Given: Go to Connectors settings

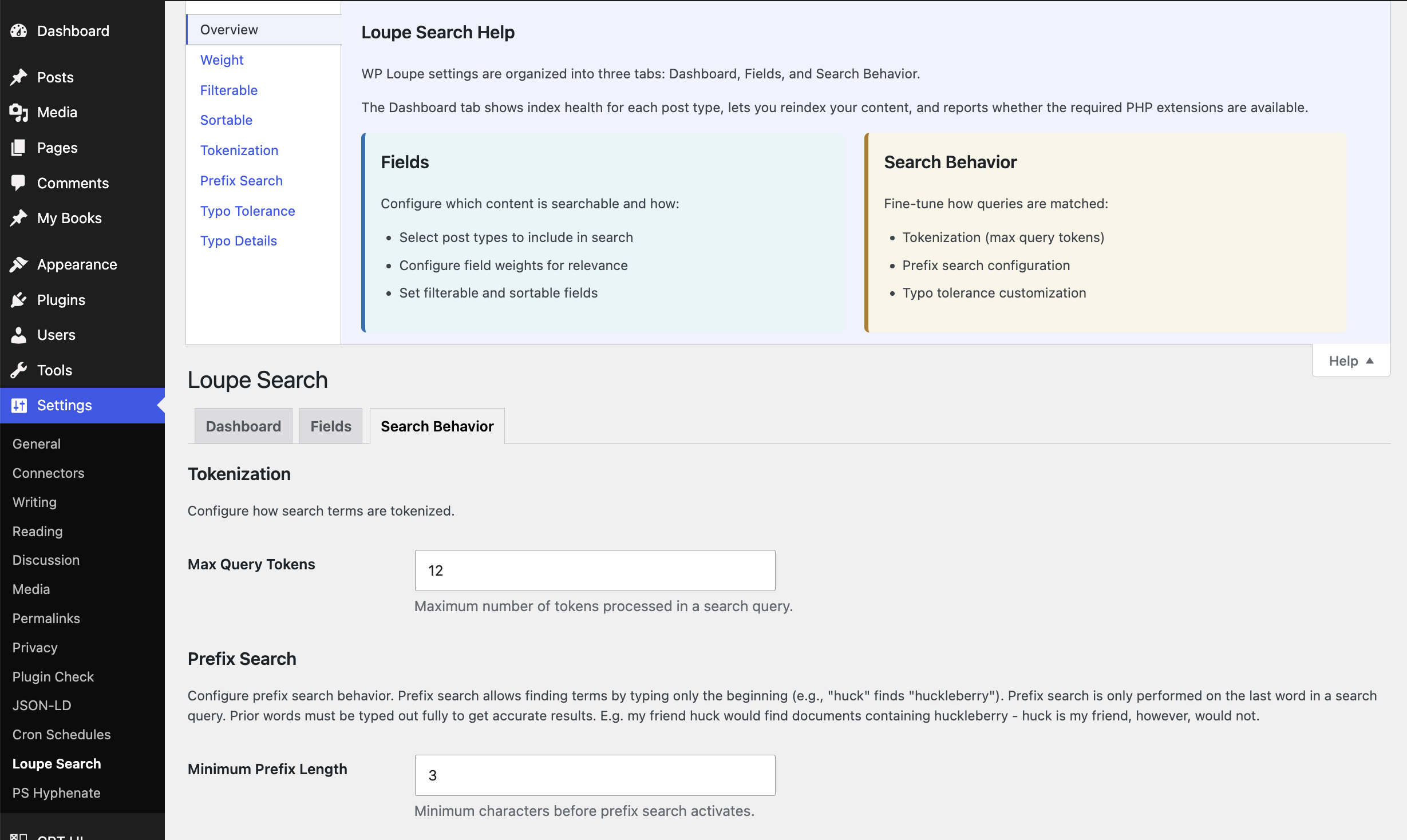Looking at the screenshot, I should (48, 473).
